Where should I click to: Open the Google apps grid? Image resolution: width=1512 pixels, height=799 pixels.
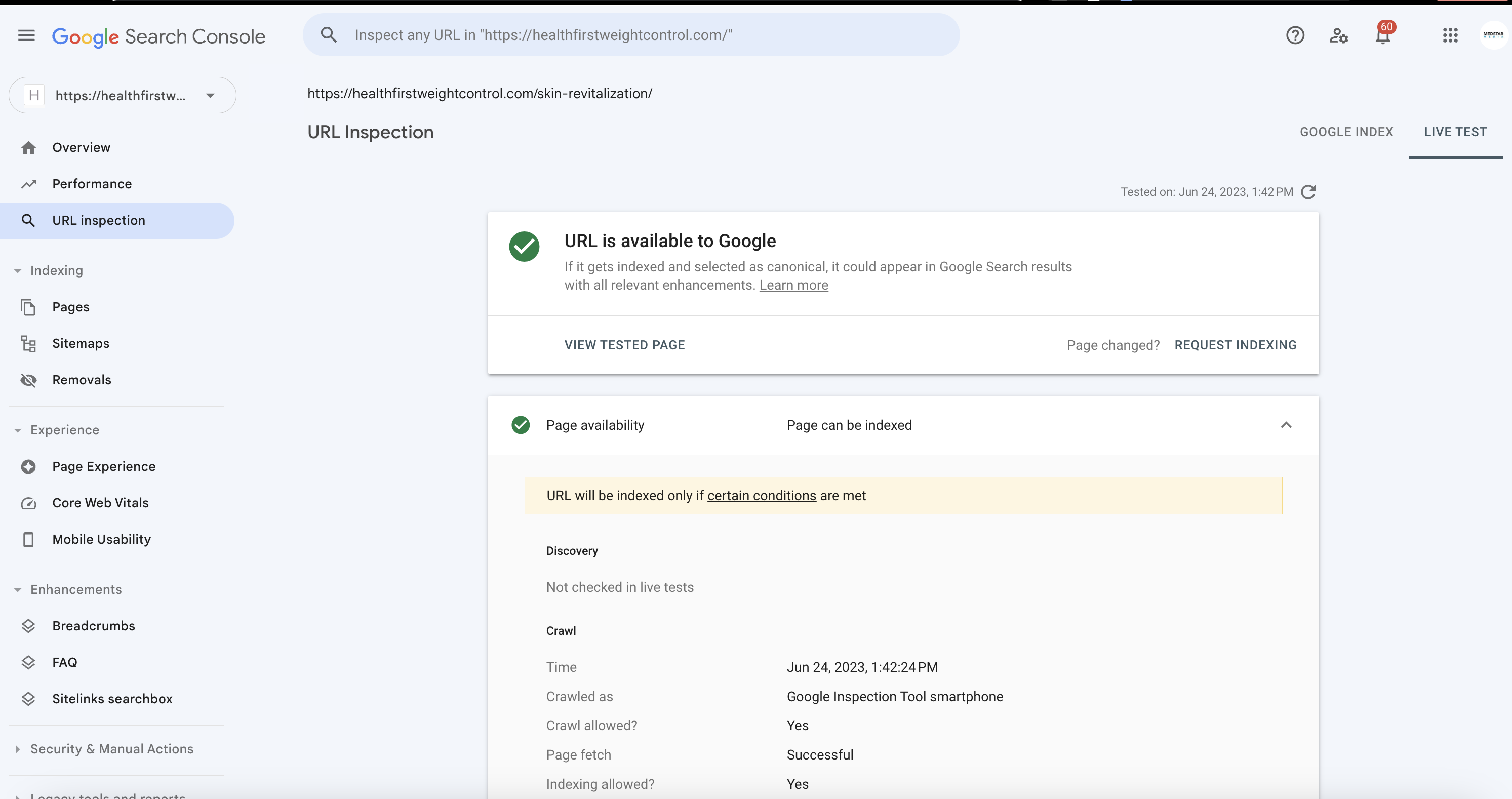click(x=1450, y=36)
